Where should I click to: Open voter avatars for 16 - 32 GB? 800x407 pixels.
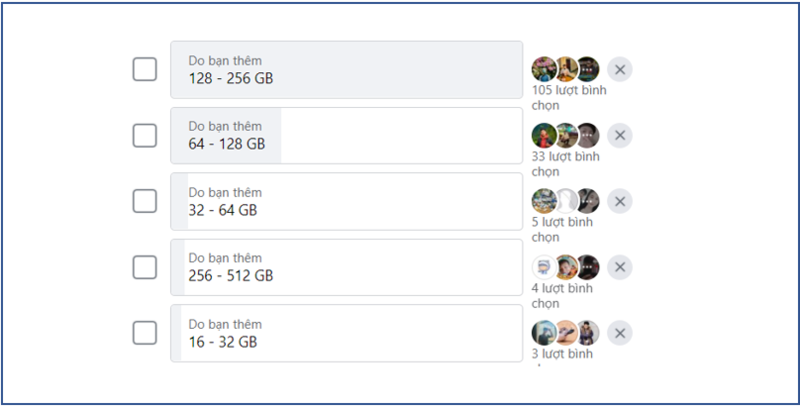pos(565,333)
